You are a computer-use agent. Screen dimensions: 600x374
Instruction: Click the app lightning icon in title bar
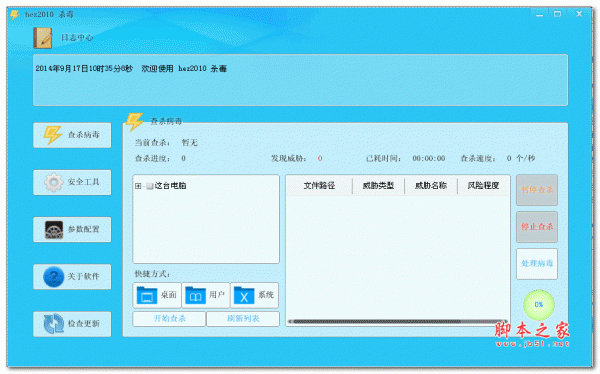pyautogui.click(x=15, y=15)
